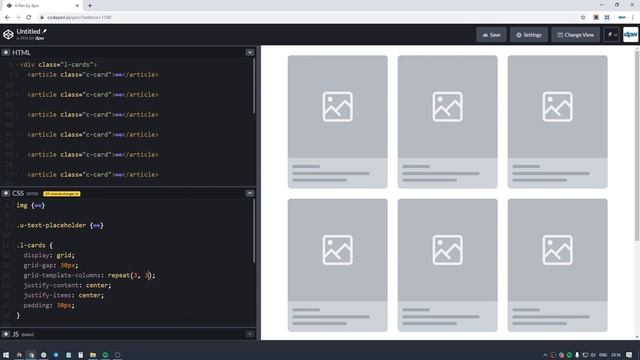This screenshot has width=640, height=360.
Task: Open the volume tray icon
Action: pyautogui.click(x=593, y=355)
